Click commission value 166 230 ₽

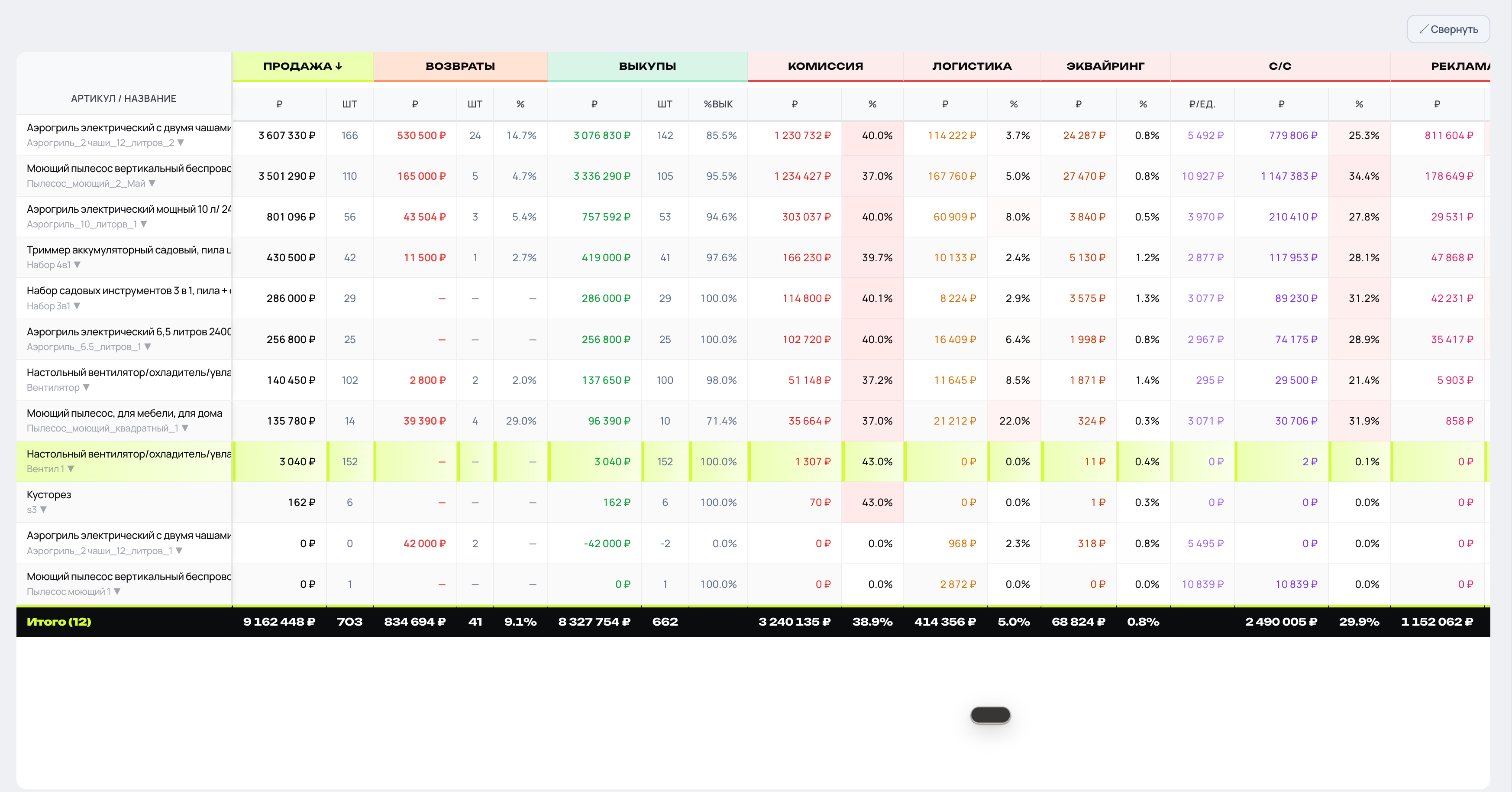point(807,258)
